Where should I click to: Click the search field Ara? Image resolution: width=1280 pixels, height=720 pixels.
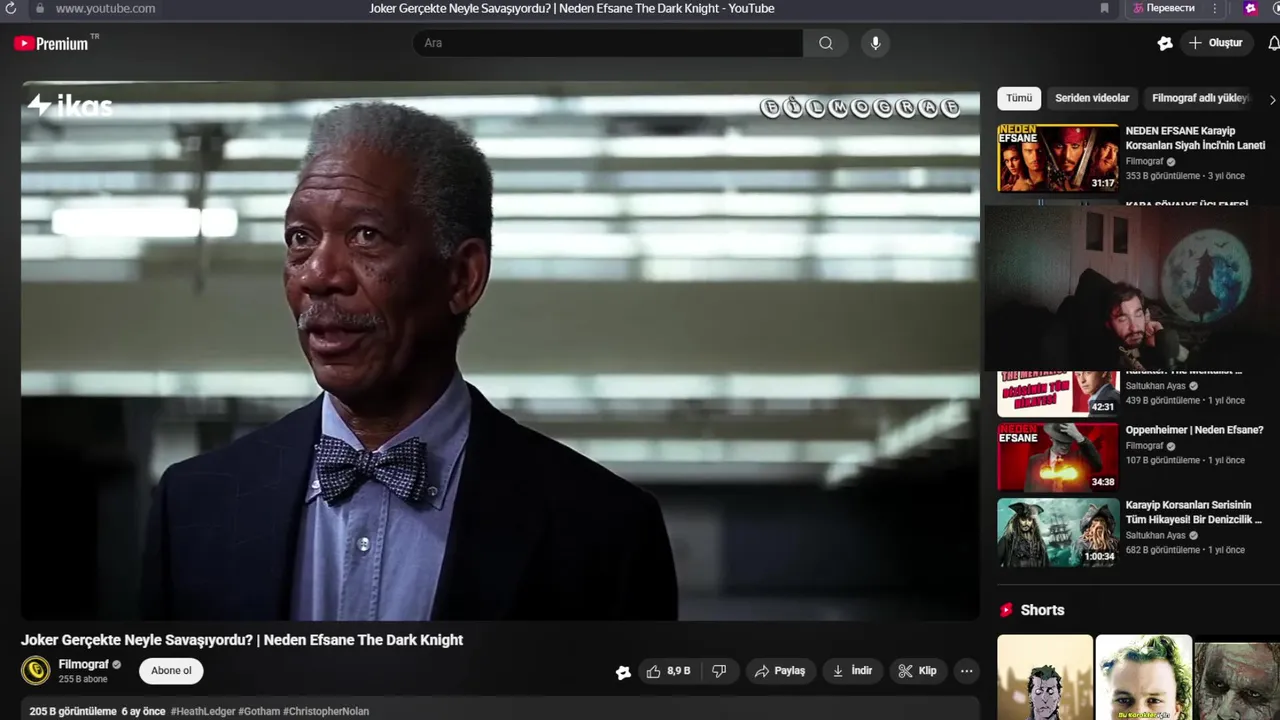click(608, 43)
